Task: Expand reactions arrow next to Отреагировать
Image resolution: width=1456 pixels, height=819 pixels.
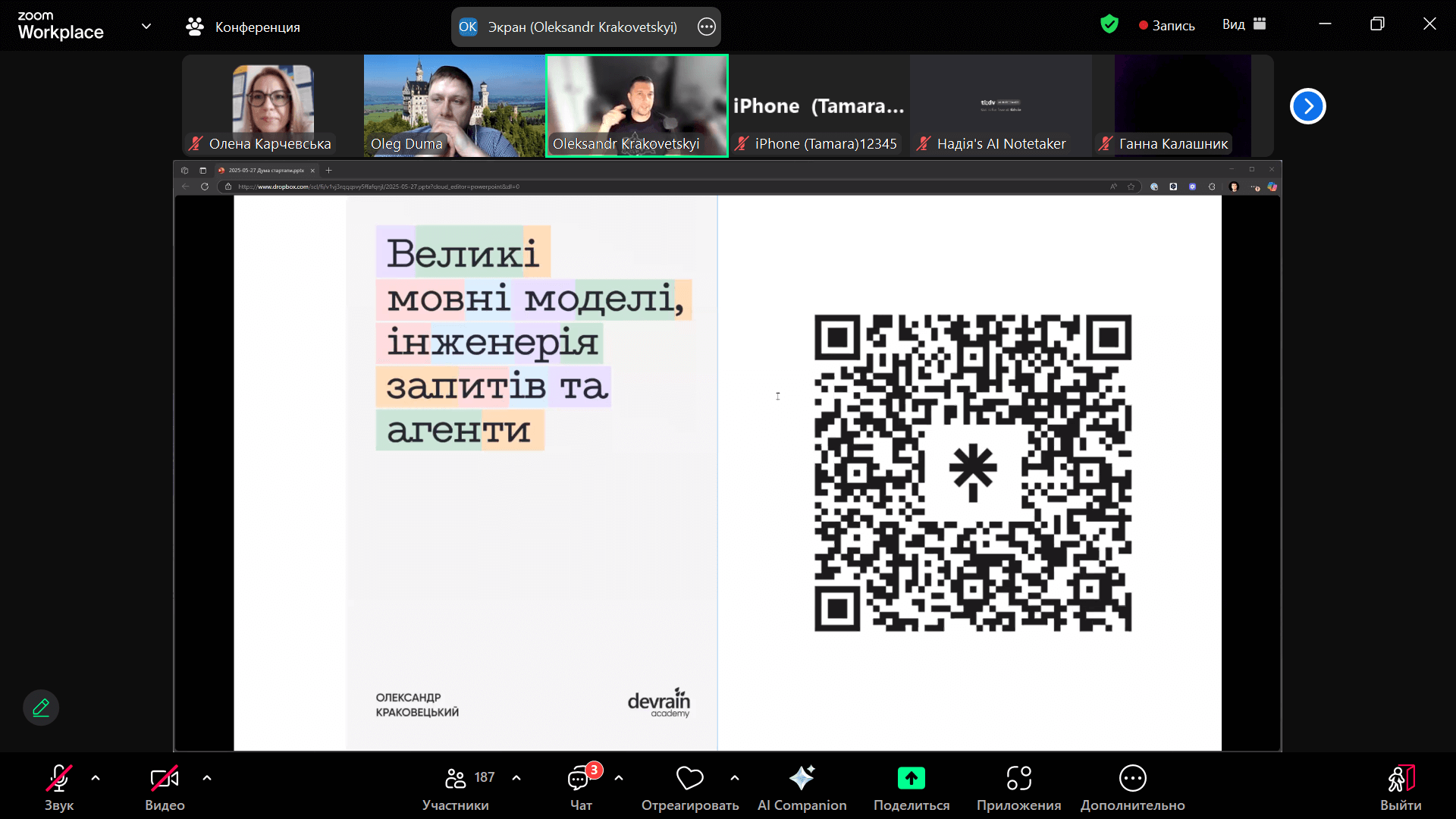Action: point(735,778)
